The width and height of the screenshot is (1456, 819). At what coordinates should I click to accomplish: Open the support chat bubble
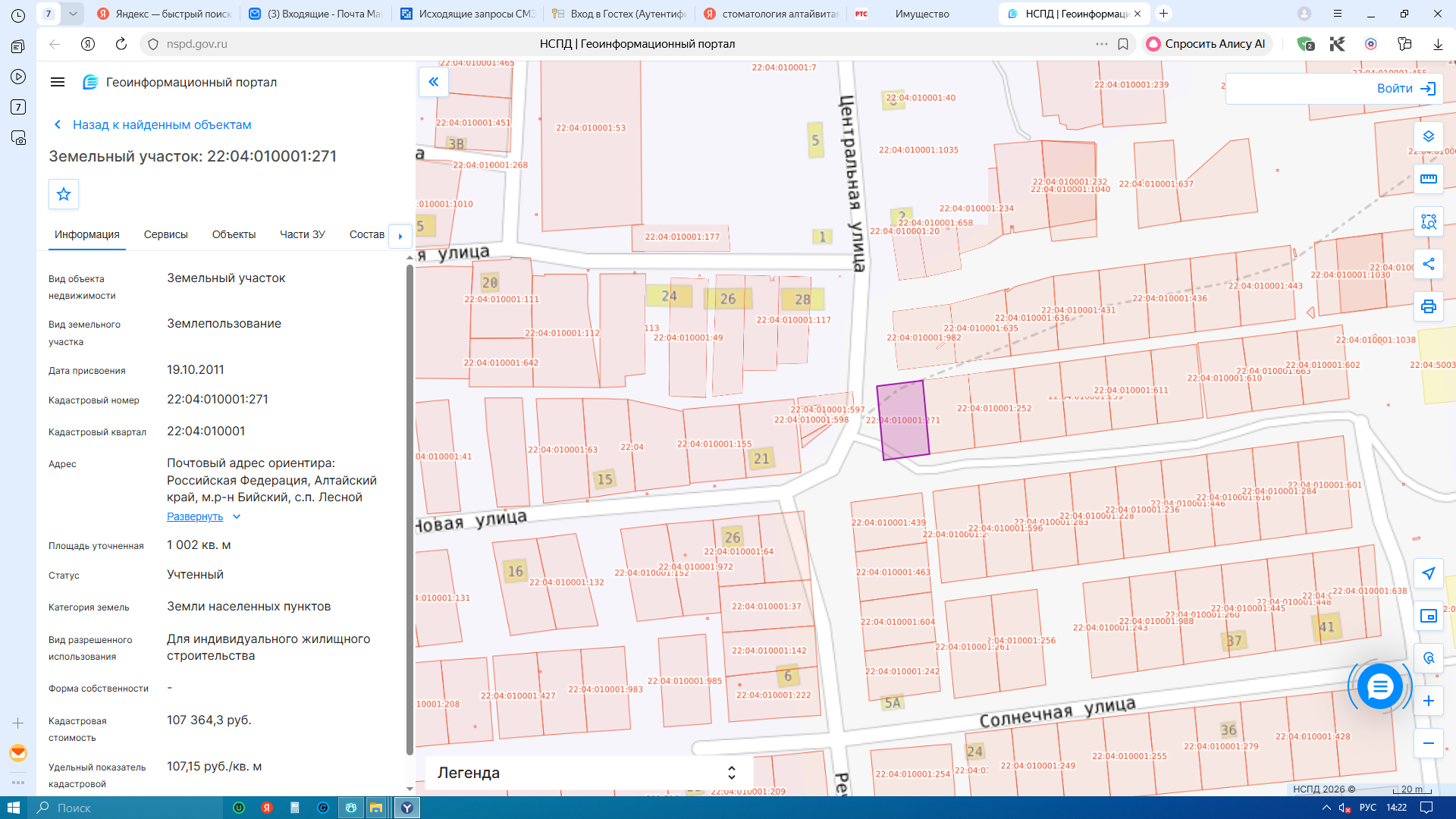[x=1380, y=687]
